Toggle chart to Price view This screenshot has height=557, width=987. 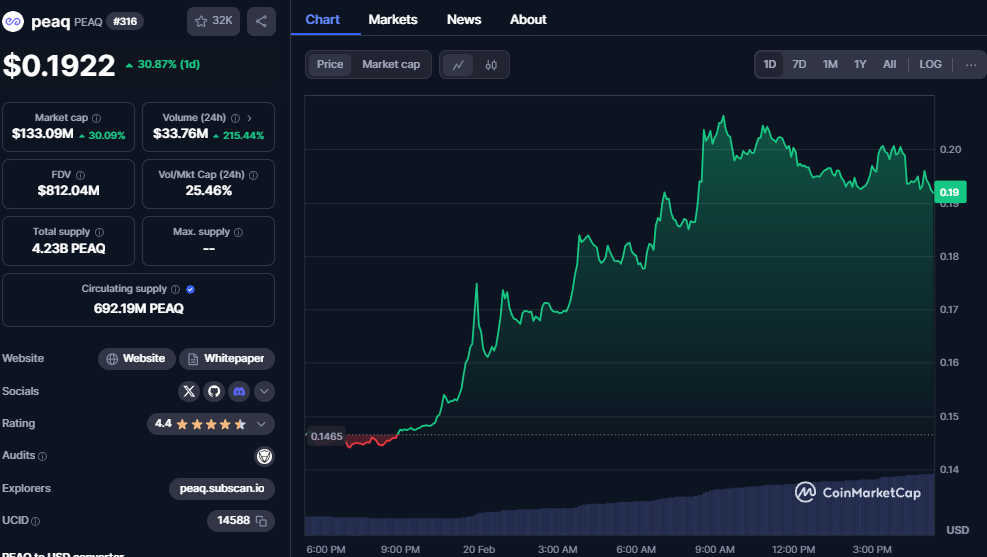[330, 65]
